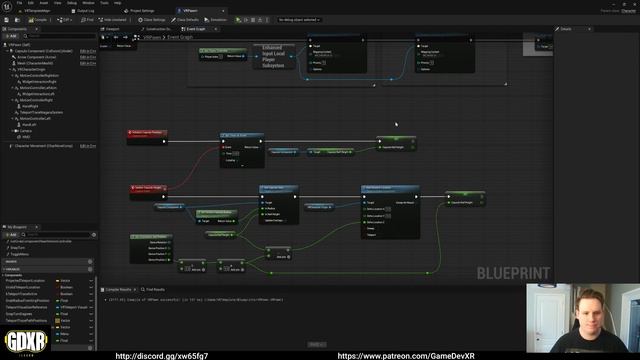Click the Compile button in the toolbar
Screen dimensions: 640x360
pos(38,20)
